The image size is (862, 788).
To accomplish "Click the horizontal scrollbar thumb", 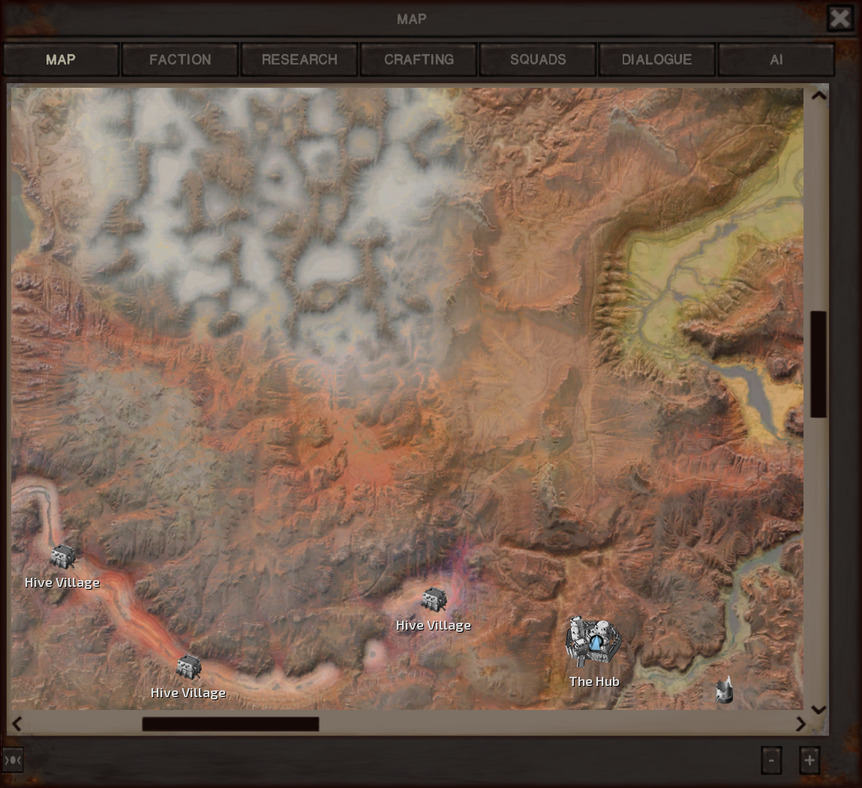I will [230, 724].
